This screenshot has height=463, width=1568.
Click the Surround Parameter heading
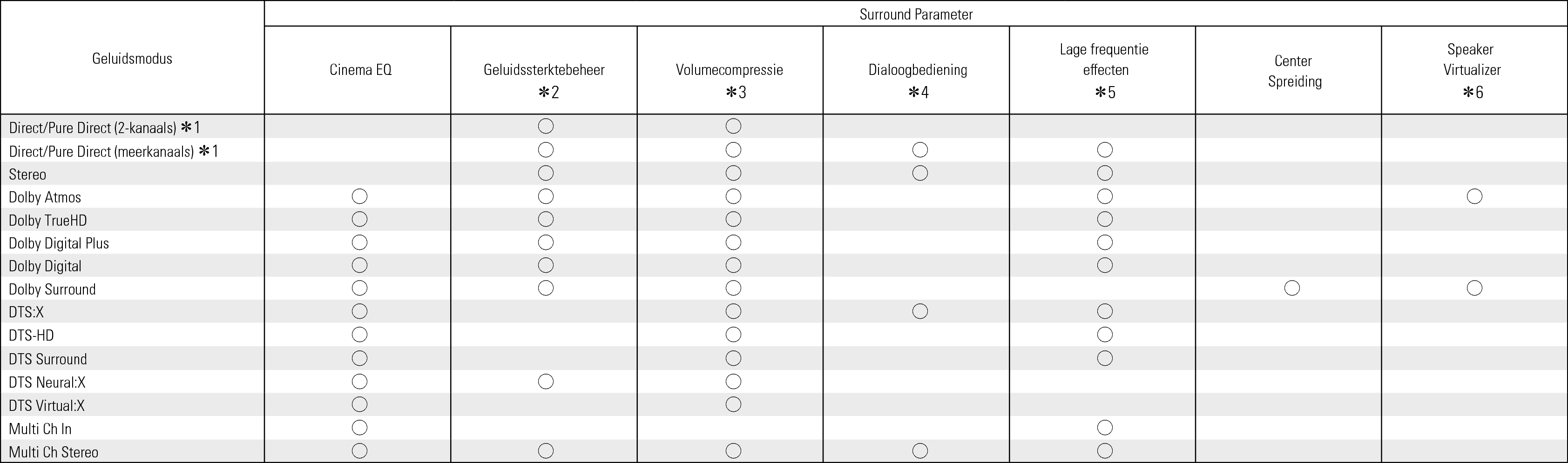point(916,14)
